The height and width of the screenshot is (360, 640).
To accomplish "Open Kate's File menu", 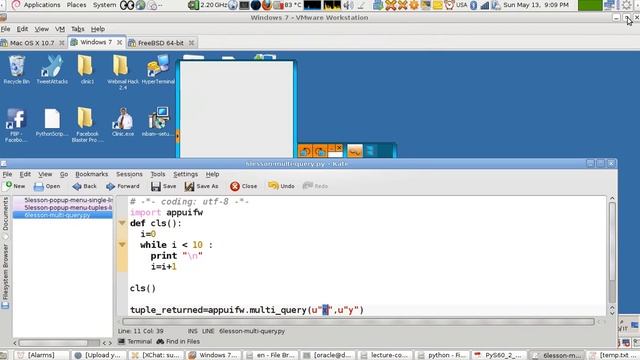I will pyautogui.click(x=7, y=174).
